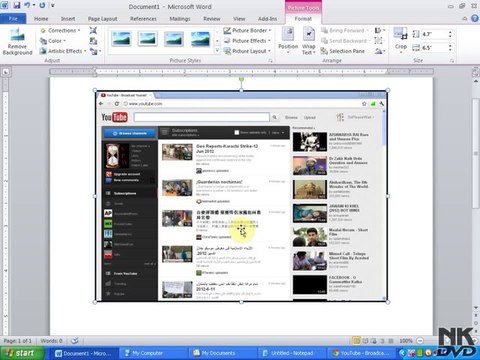This screenshot has width=480, height=360.
Task: Select the Crop tool
Action: tap(400, 41)
